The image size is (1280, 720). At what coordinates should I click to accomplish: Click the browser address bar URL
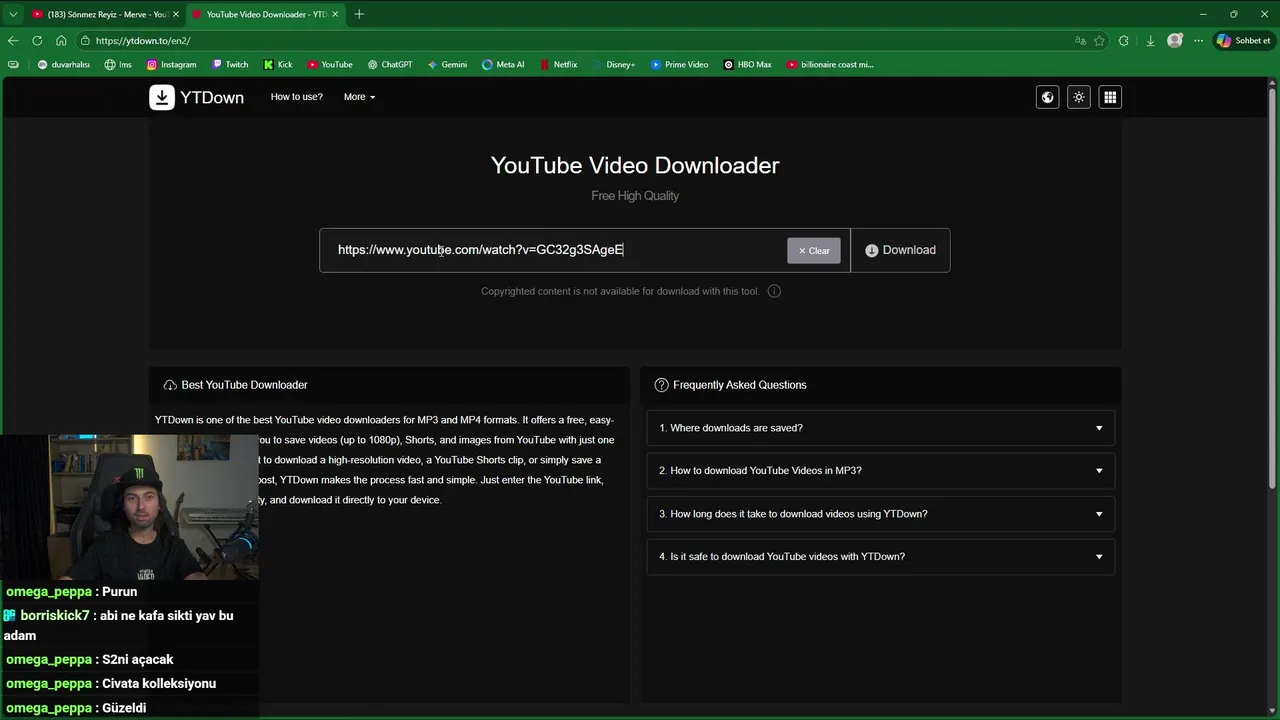coord(143,41)
